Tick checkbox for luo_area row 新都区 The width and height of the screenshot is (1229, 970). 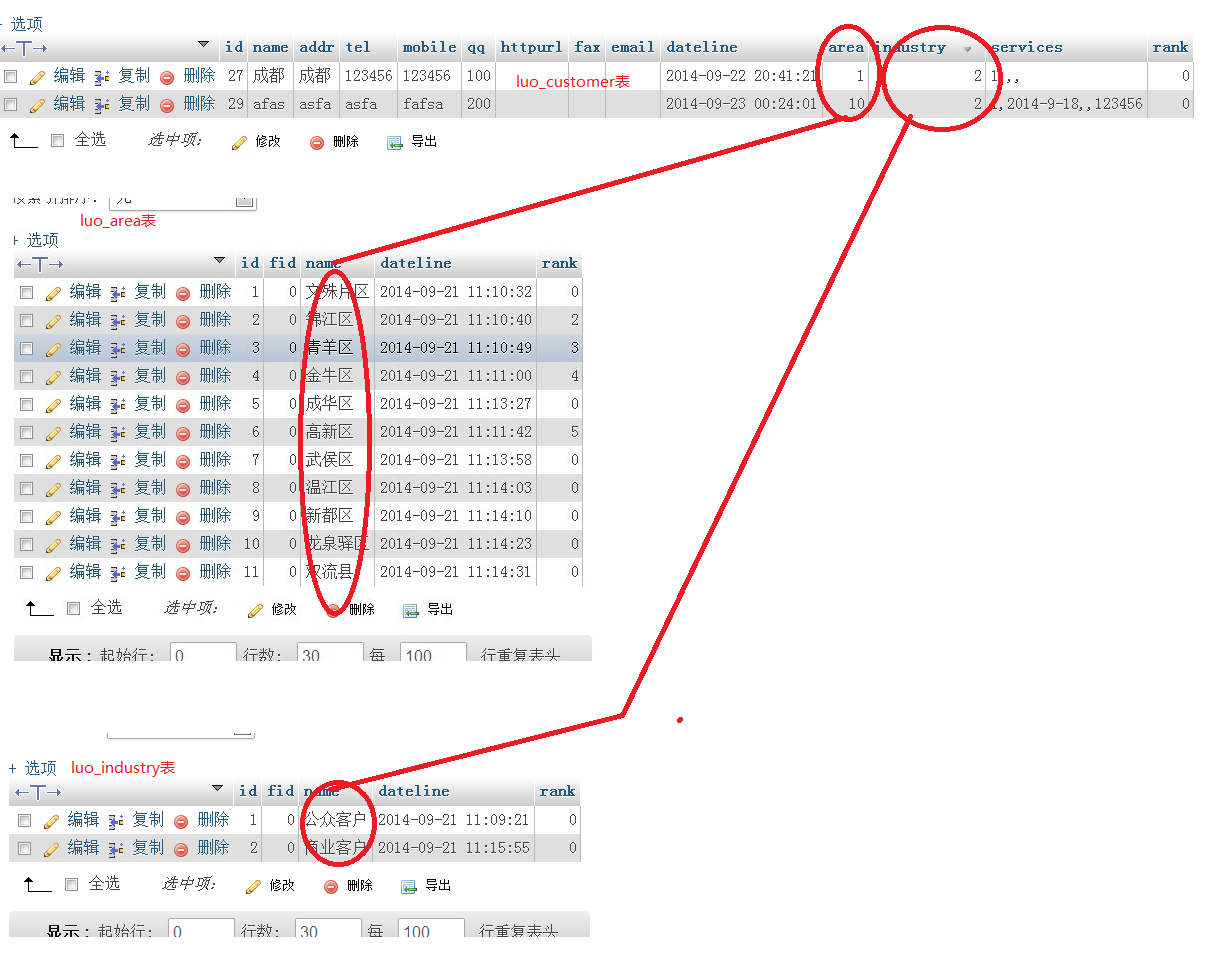click(x=26, y=517)
